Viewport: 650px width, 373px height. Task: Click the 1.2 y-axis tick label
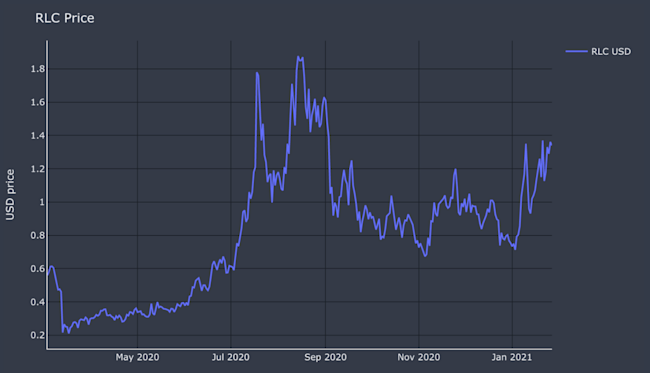point(37,169)
